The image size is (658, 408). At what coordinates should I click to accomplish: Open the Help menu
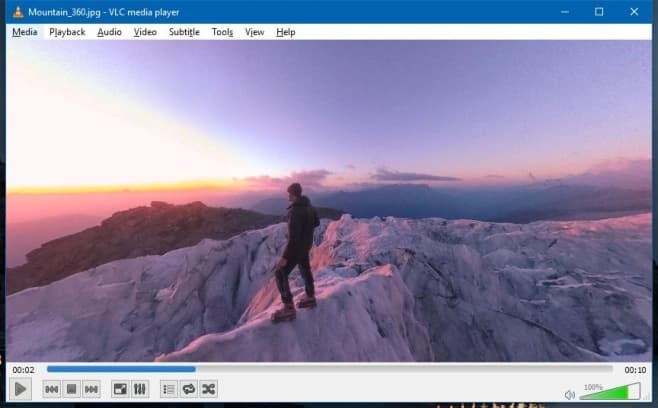[286, 32]
